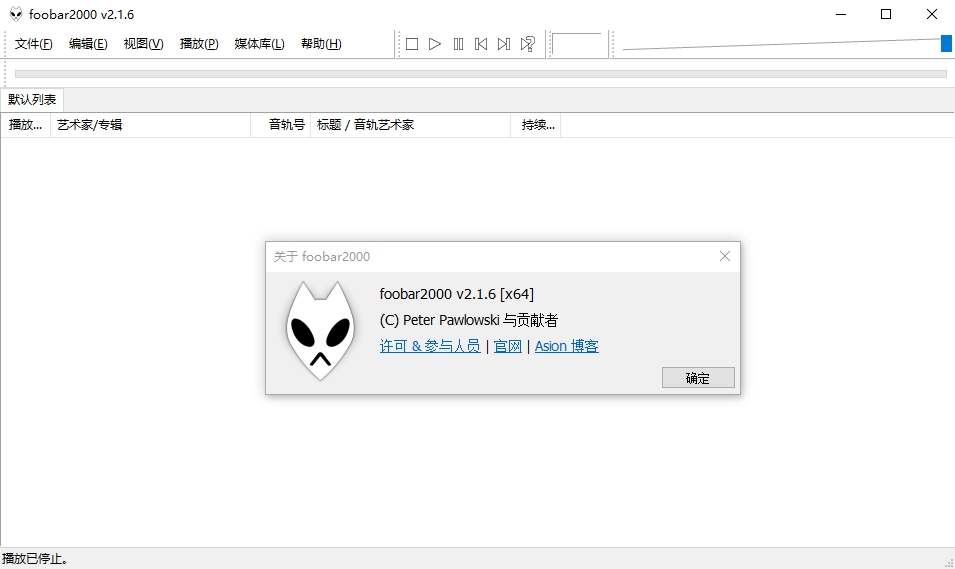Maximize the foobar2000 window

(x=886, y=14)
